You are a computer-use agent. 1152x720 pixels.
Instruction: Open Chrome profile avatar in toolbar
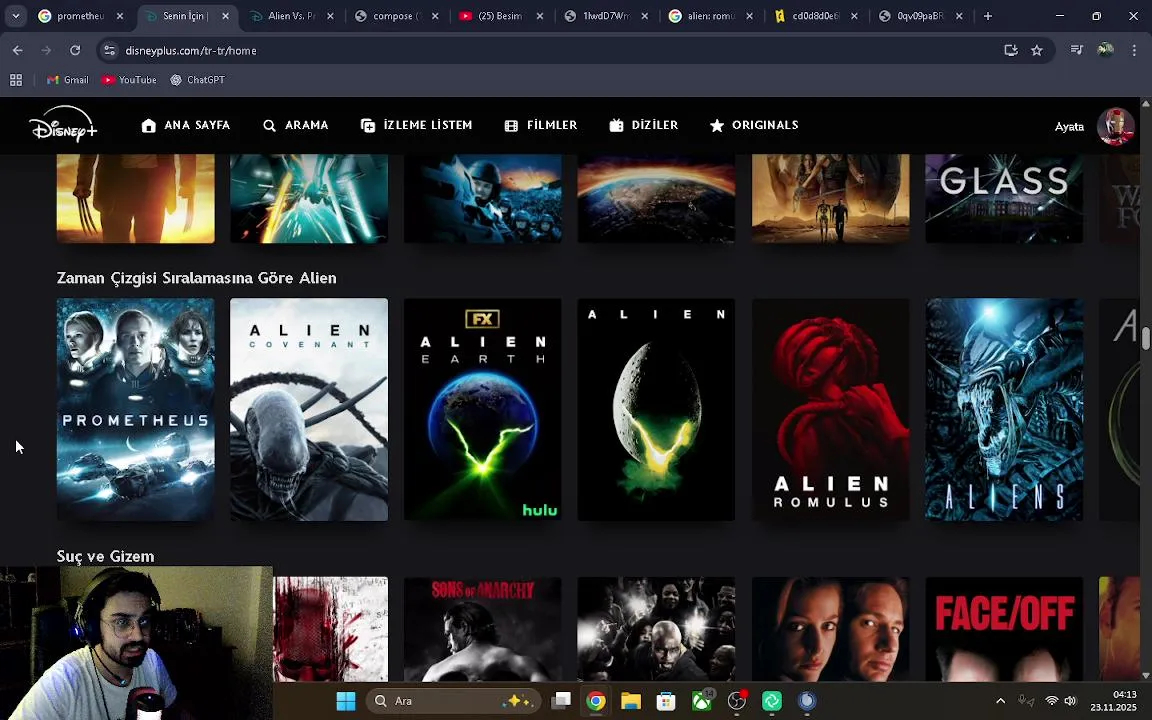pyautogui.click(x=1105, y=51)
